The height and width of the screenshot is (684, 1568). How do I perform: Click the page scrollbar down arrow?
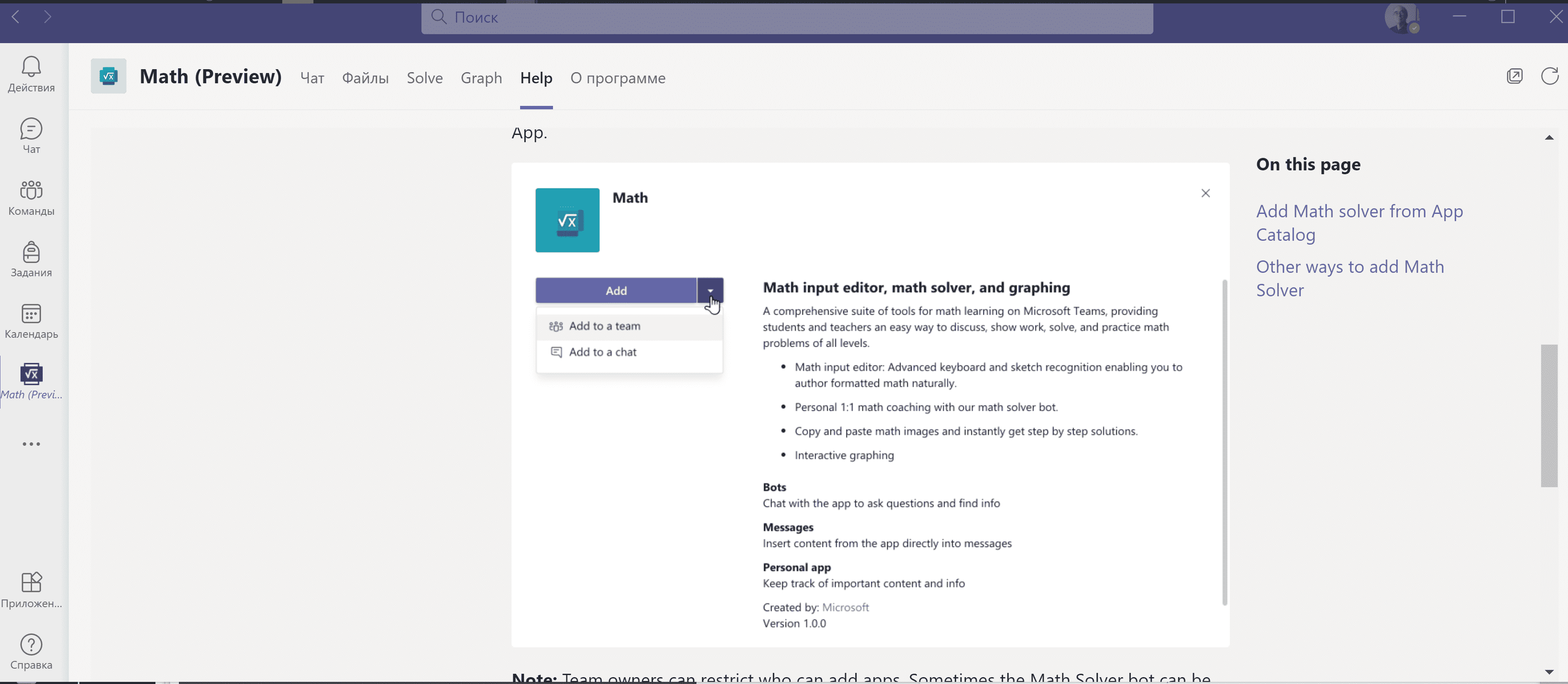pyautogui.click(x=1549, y=672)
